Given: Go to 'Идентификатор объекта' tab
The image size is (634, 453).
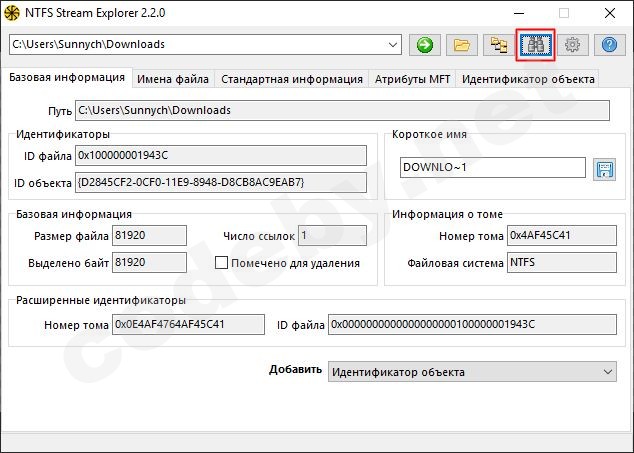Looking at the screenshot, I should 528,79.
